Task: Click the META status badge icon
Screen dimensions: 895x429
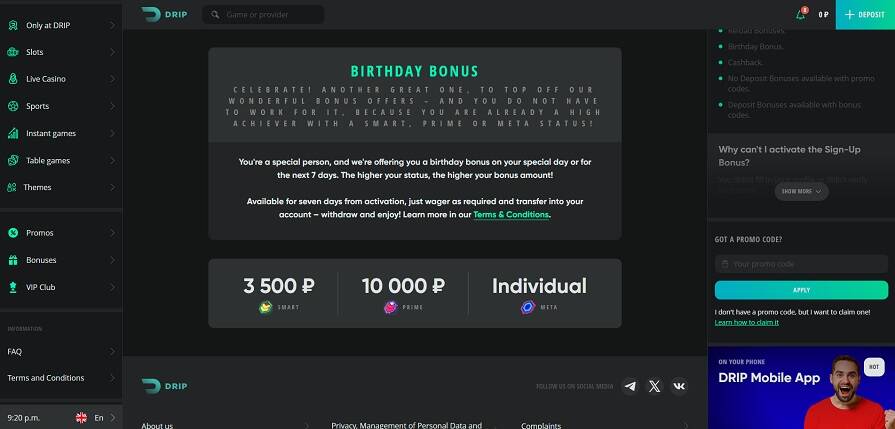Action: point(527,307)
